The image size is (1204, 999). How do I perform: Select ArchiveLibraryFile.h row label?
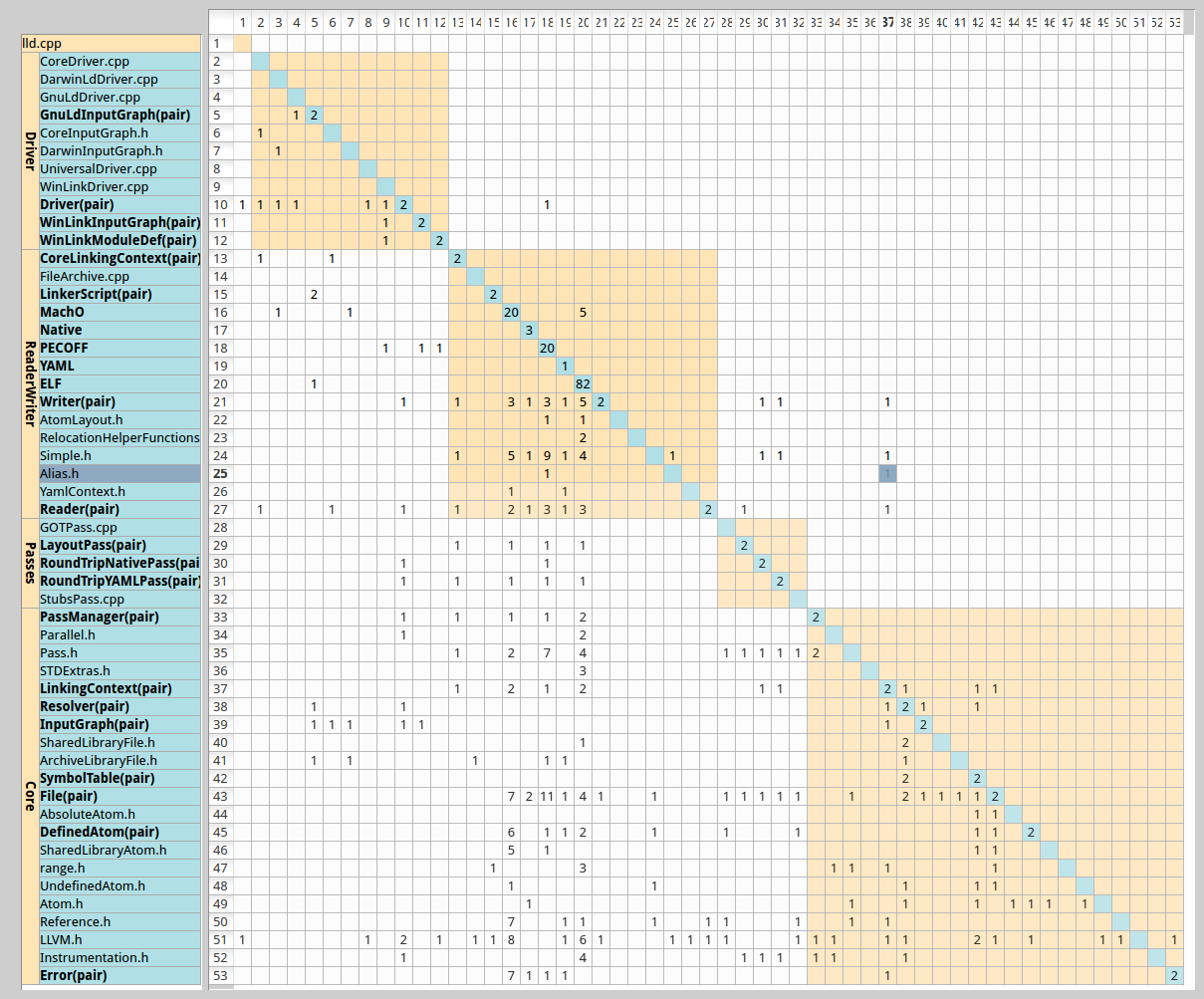pos(120,761)
